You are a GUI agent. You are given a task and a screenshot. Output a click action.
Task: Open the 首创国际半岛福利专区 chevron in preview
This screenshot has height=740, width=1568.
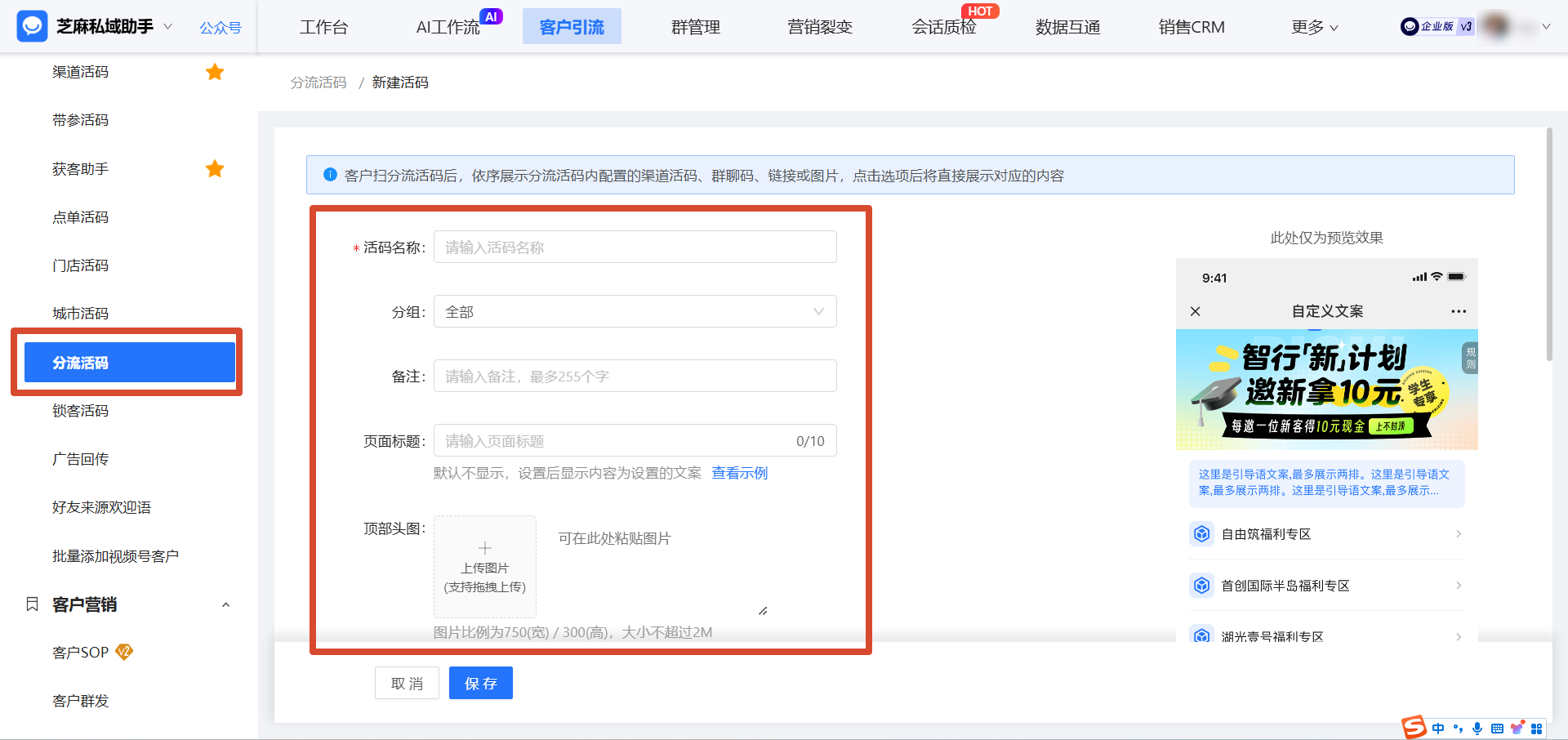pos(1459,586)
